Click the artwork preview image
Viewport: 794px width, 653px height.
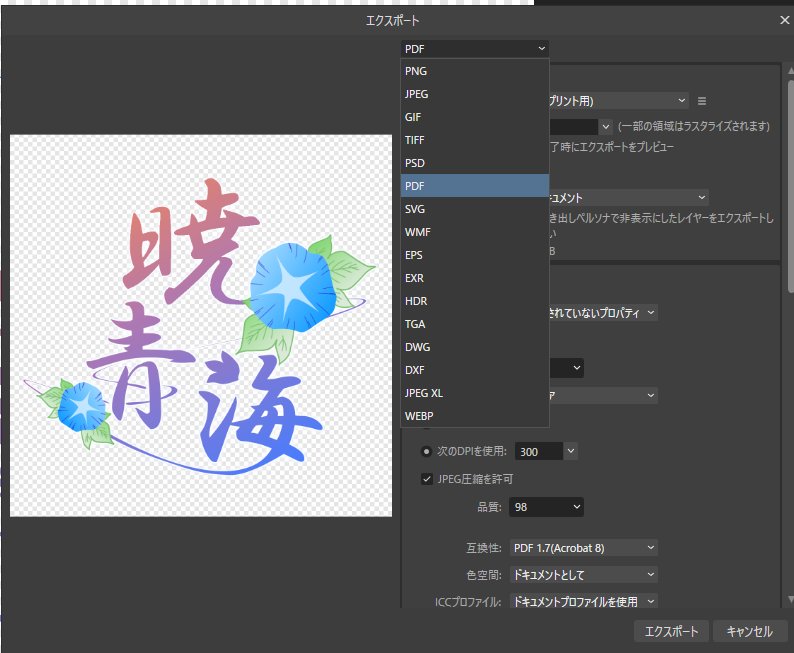click(x=200, y=325)
